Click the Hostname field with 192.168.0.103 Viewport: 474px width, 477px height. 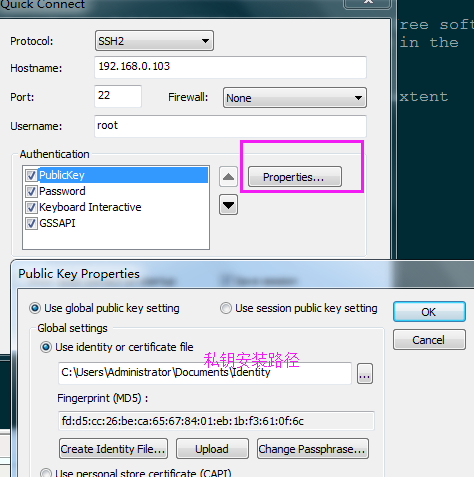pos(230,67)
